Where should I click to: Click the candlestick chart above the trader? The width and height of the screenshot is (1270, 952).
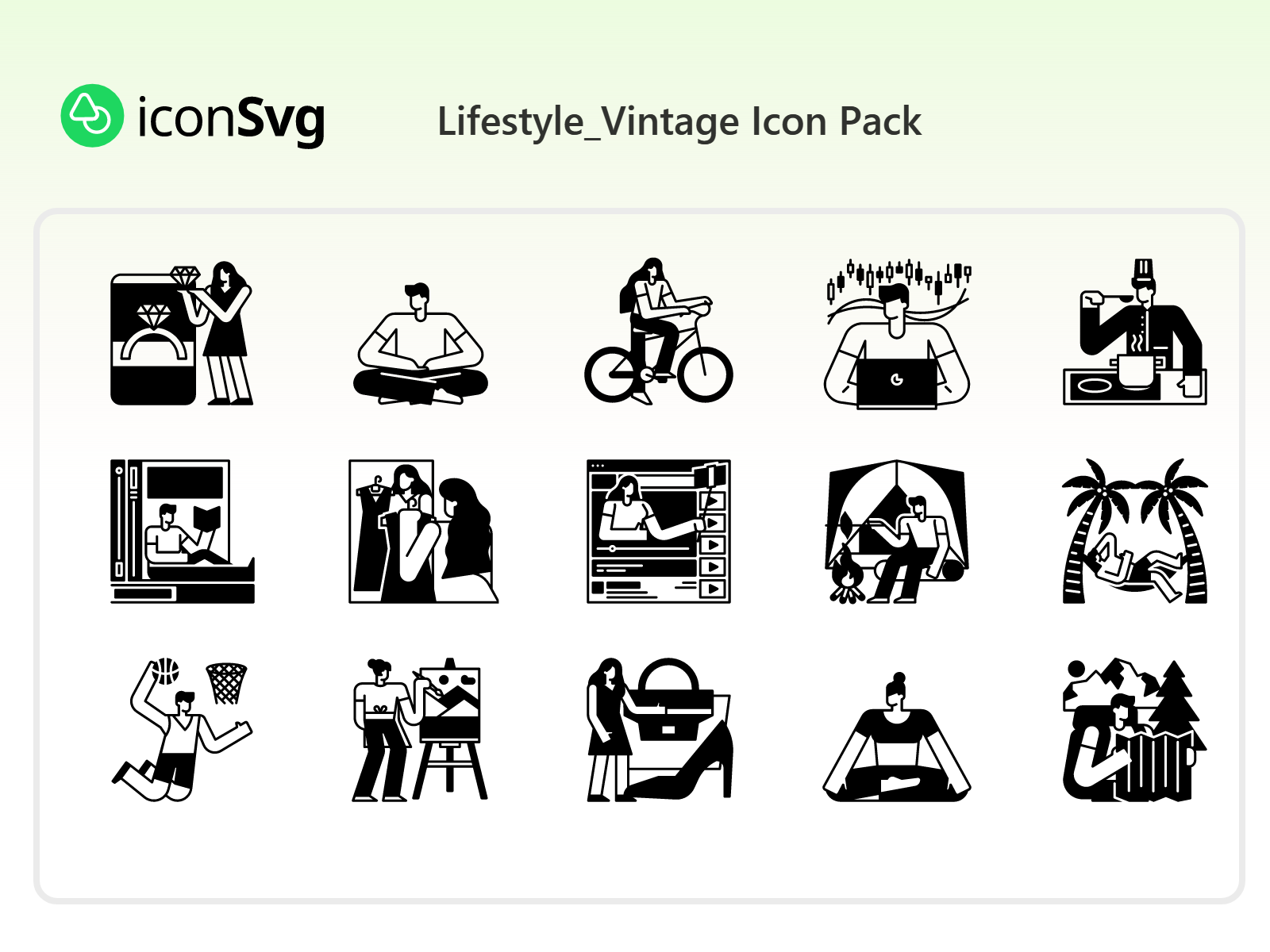[x=899, y=280]
